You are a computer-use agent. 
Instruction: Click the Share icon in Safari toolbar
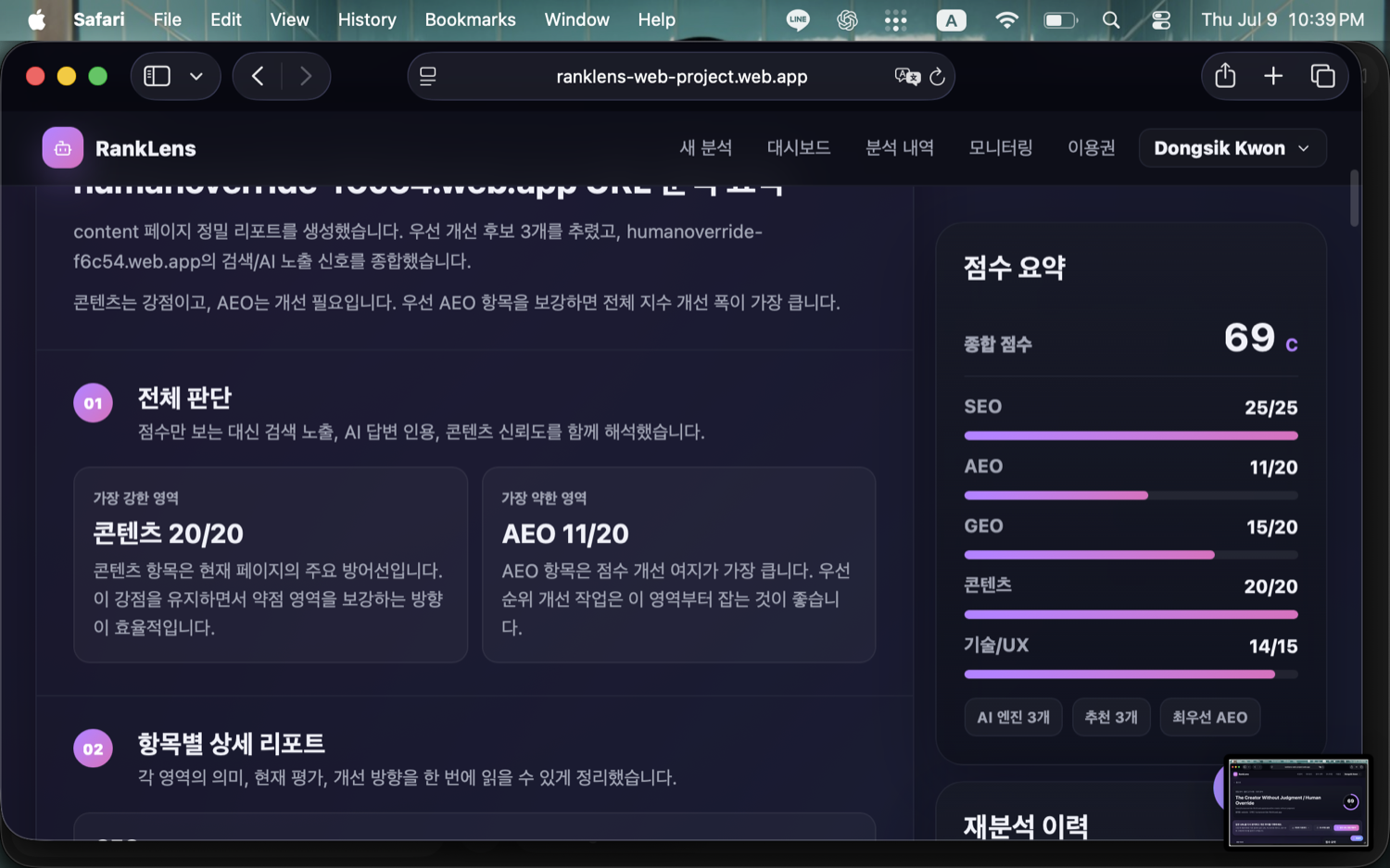[1225, 76]
